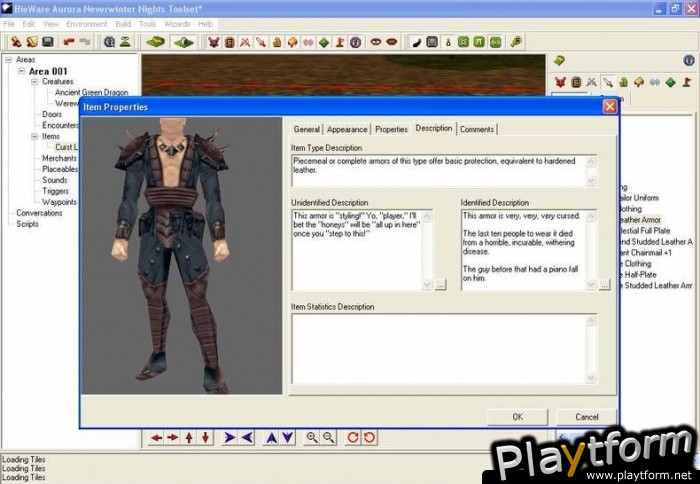Click scroll down arrow of Identified Description
Screen dimensions: 700x484
[592, 284]
